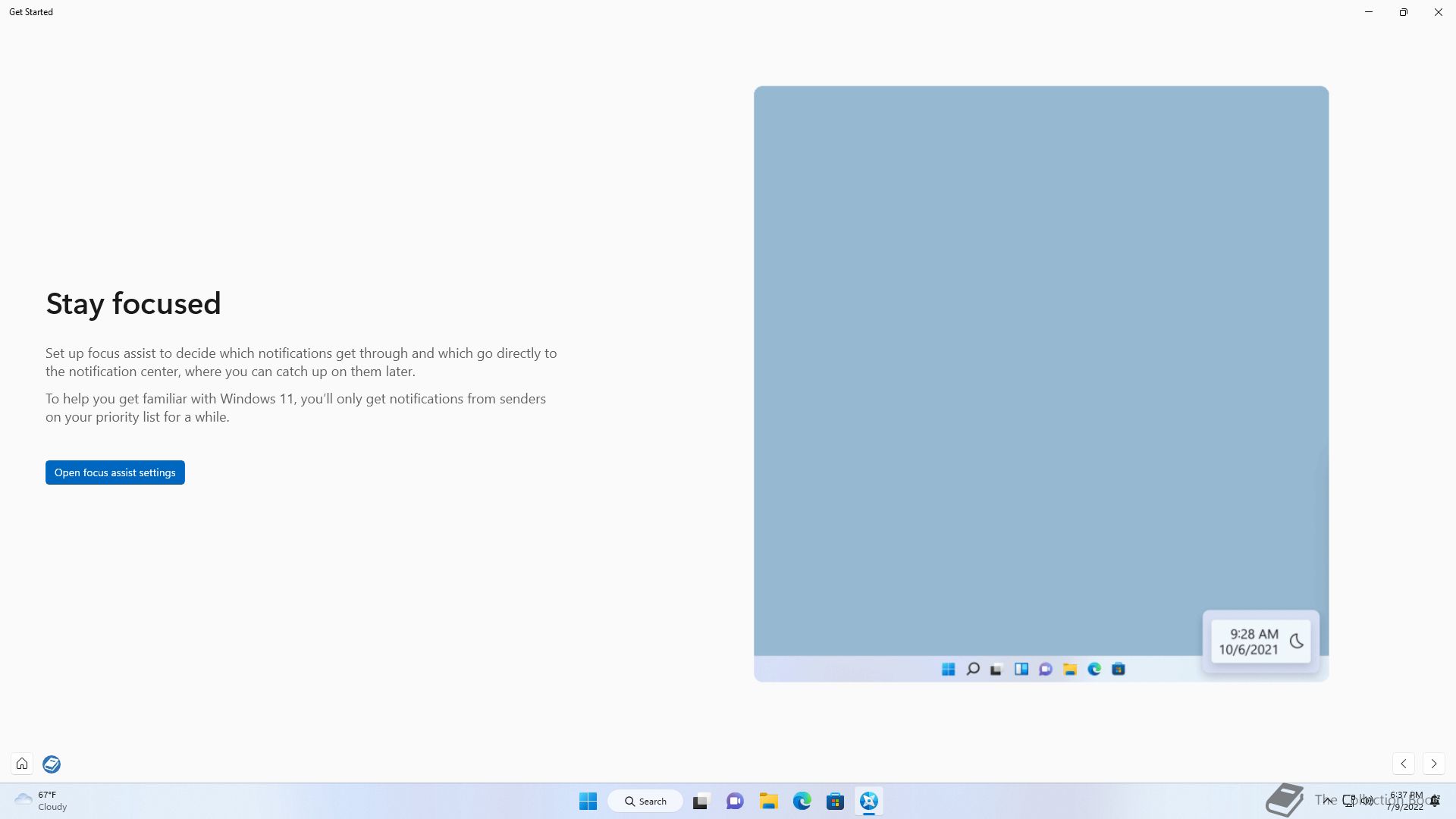
Task: Open Microsoft Store from the taskbar
Action: 835,801
